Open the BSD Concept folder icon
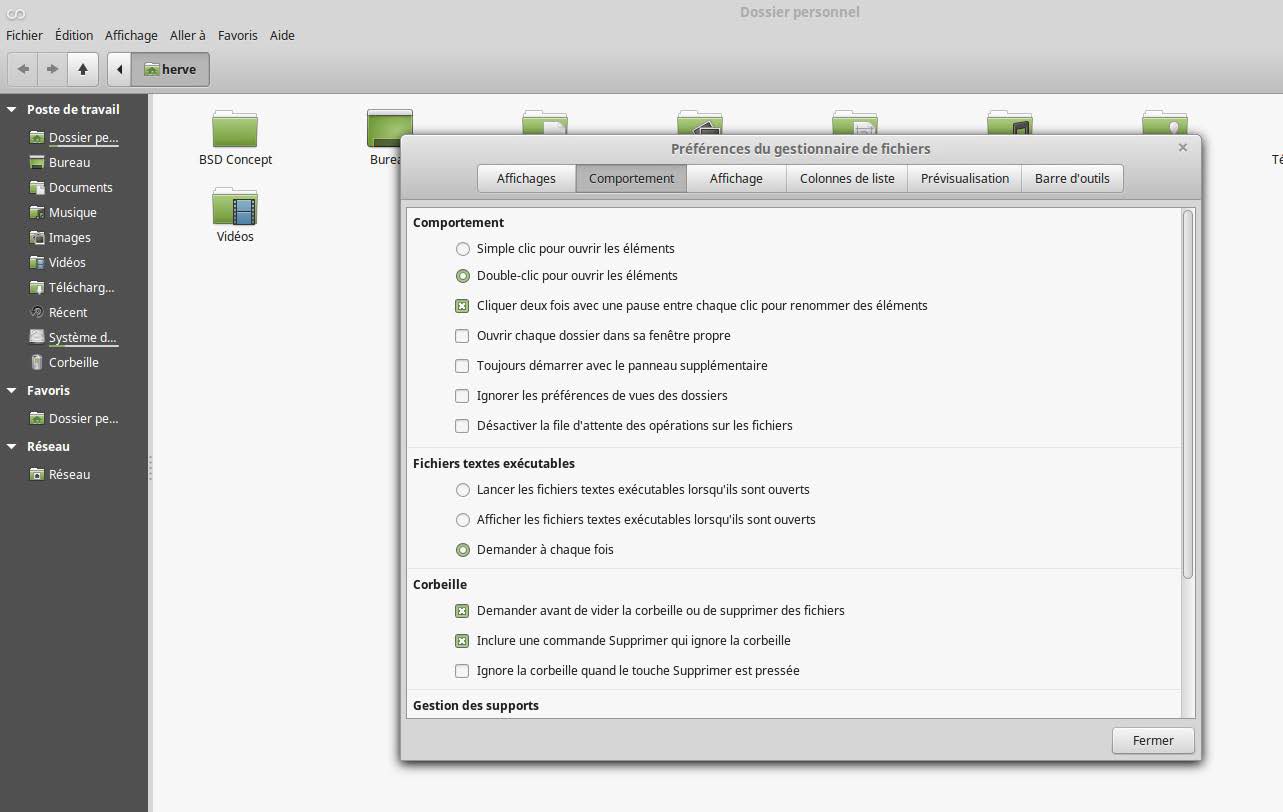Viewport: 1283px width, 812px height. click(235, 130)
